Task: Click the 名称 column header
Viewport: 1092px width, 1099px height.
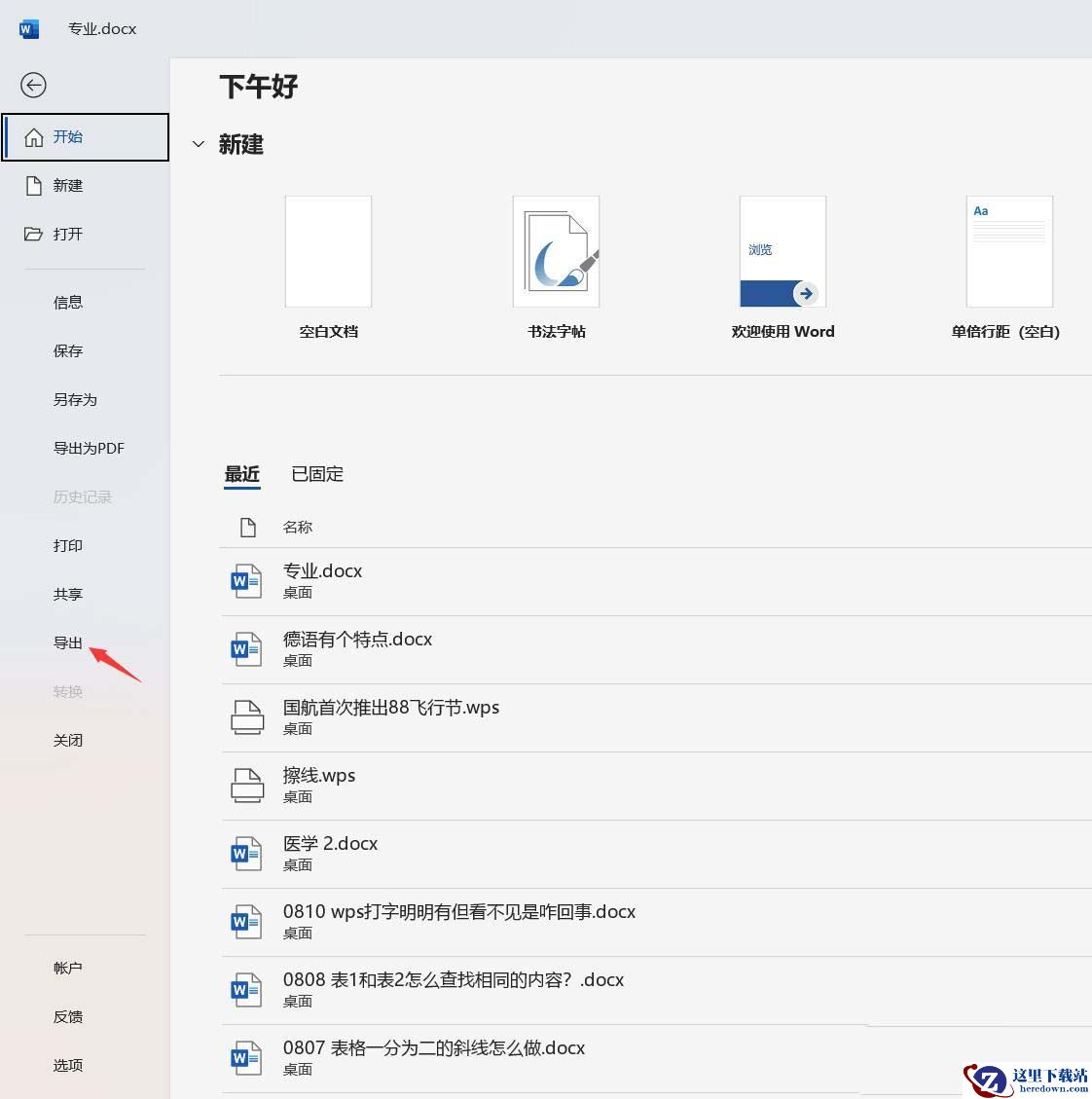Action: (298, 527)
